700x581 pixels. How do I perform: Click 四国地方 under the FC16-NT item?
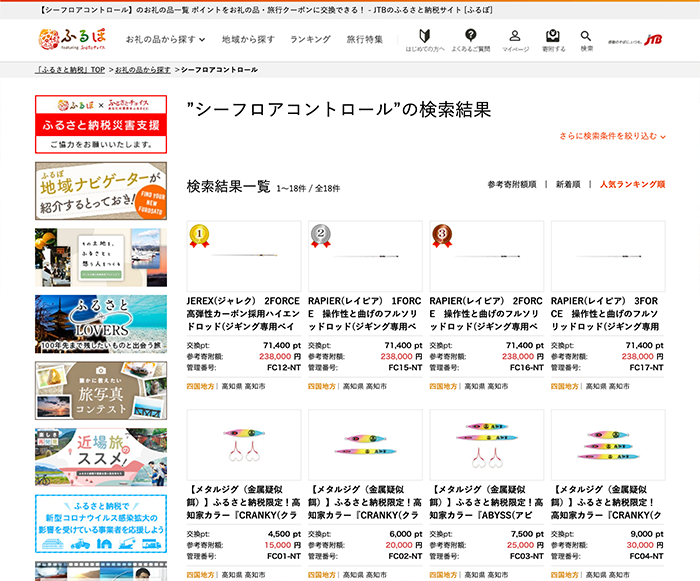coord(443,386)
